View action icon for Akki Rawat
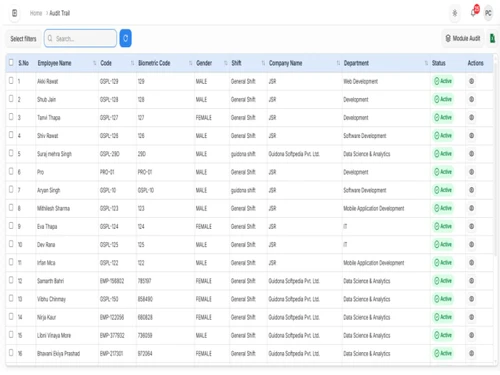500x375 pixels. [471, 81]
